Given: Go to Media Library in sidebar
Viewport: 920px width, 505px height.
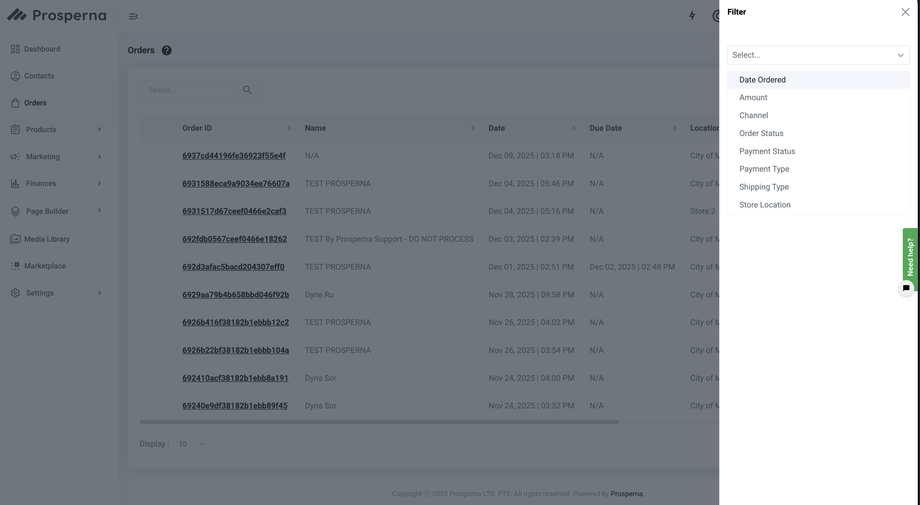Looking at the screenshot, I should pos(47,239).
